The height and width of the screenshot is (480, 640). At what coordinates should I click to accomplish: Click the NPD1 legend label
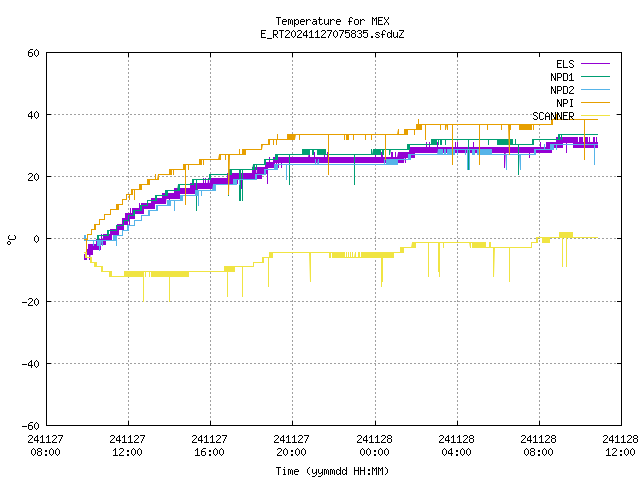point(562,77)
